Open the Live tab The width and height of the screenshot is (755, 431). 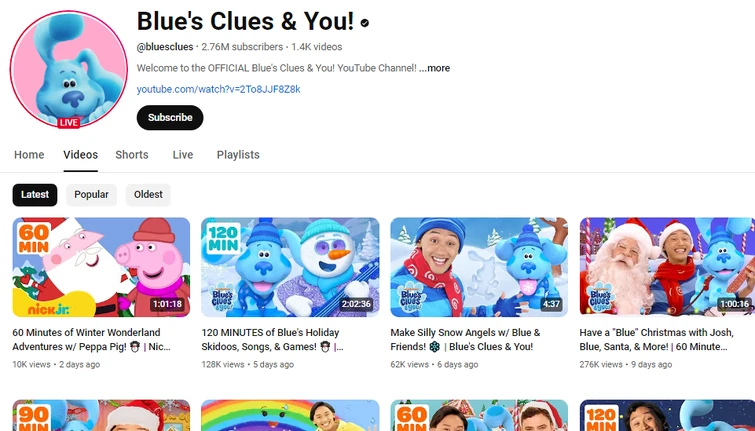[182, 155]
